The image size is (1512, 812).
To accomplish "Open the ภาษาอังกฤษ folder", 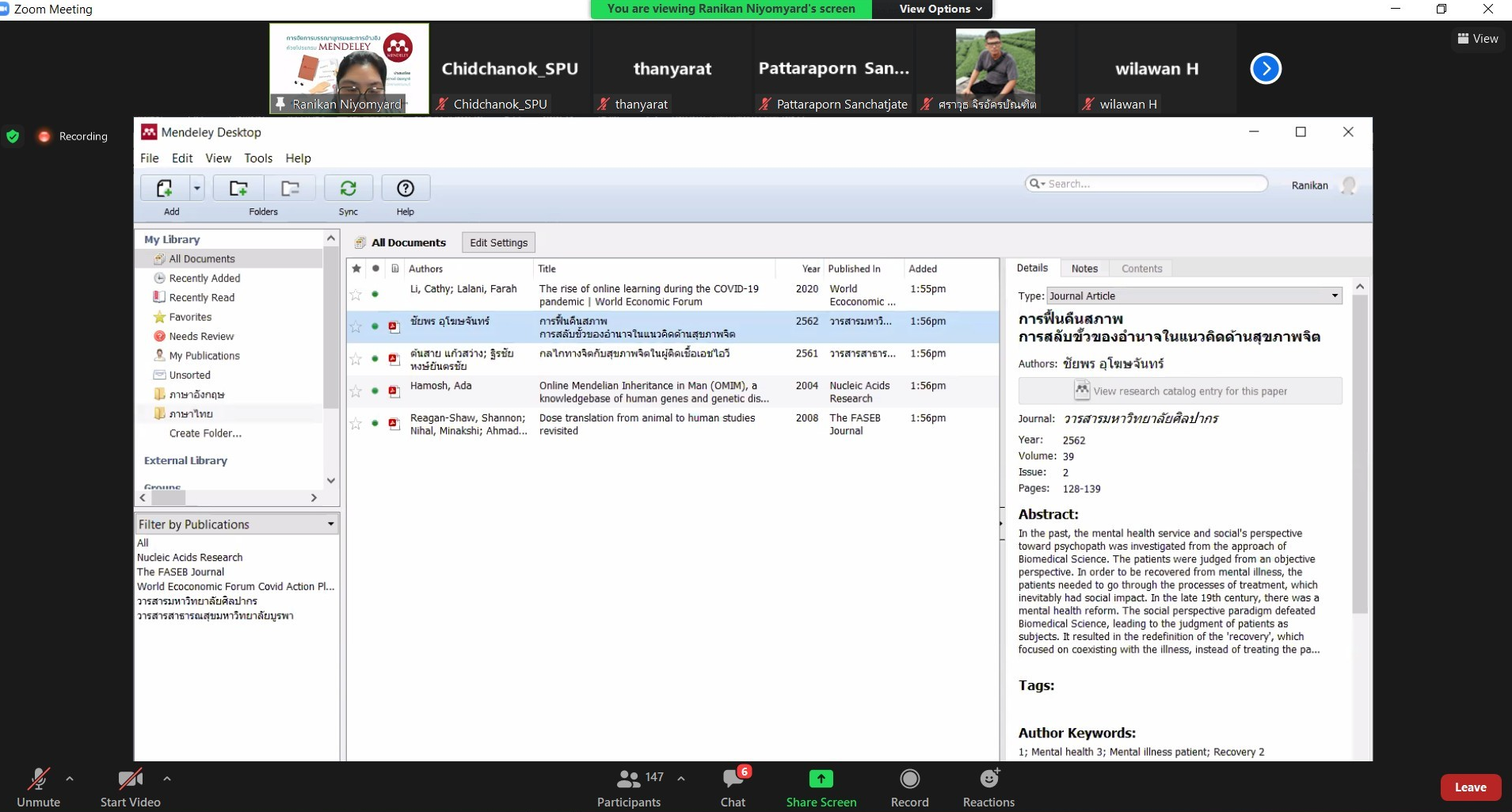I will pyautogui.click(x=196, y=395).
